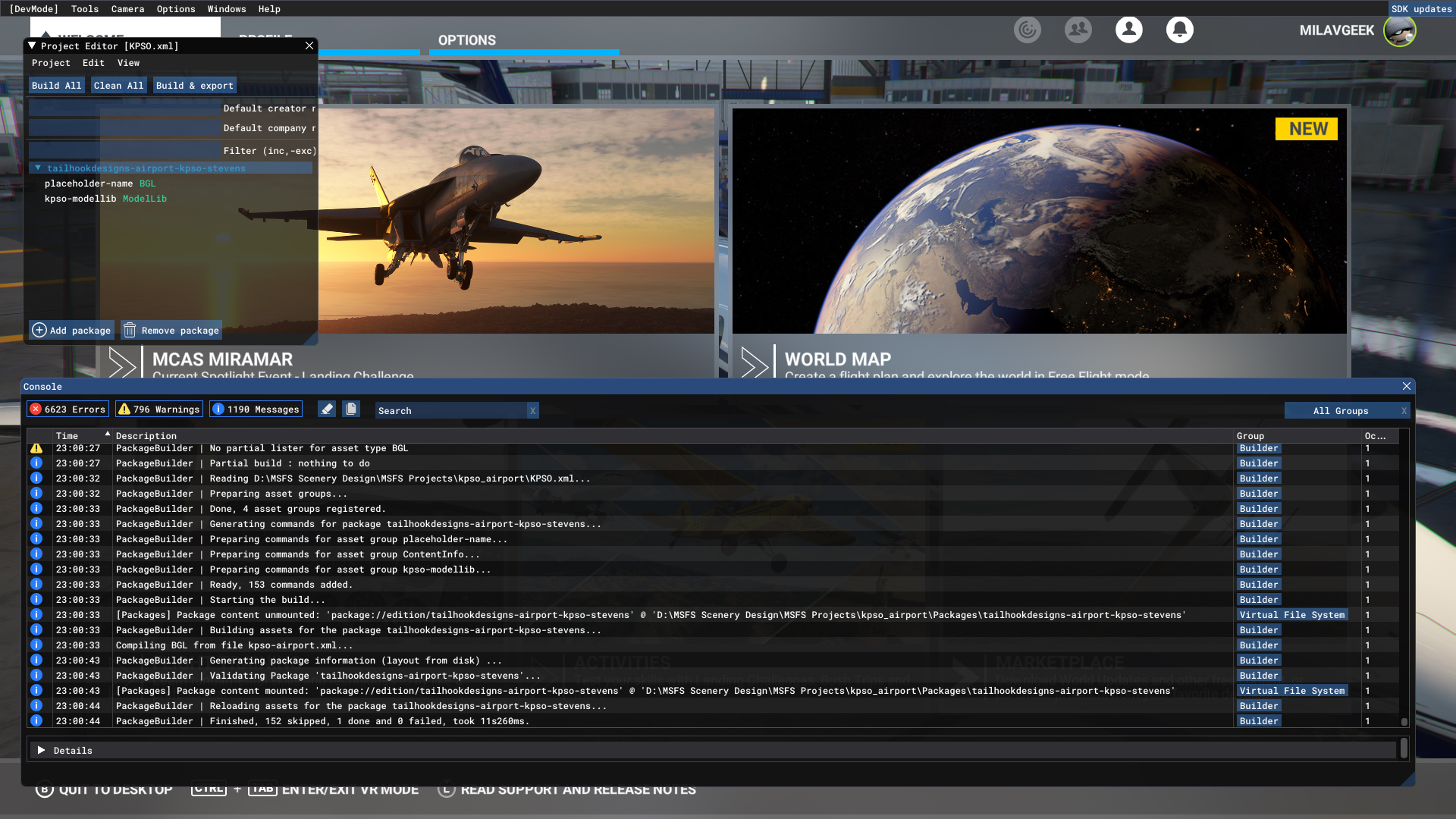Screen dimensions: 1456x819
Task: Open the notifications bell icon
Action: coord(1179,30)
